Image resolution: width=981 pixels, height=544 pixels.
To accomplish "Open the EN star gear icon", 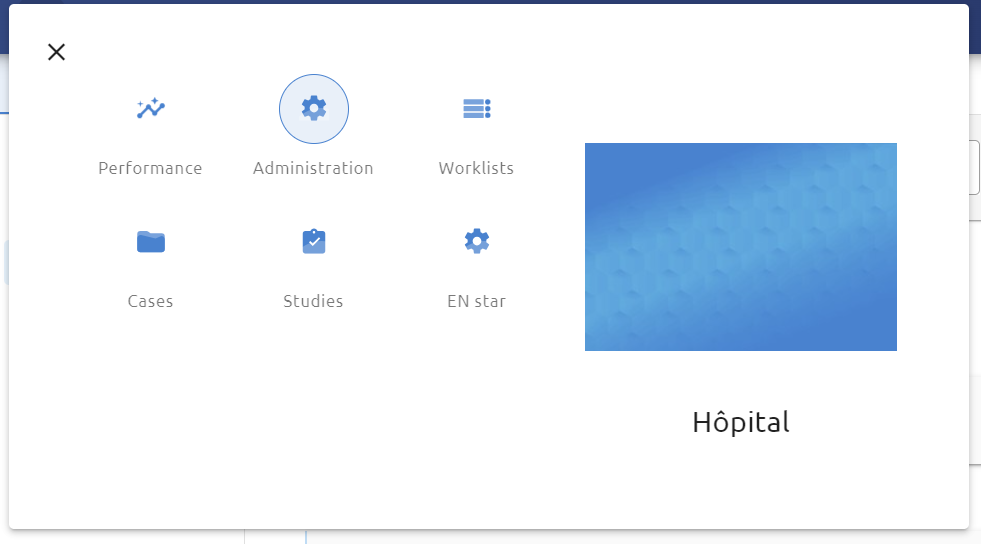I will point(477,241).
